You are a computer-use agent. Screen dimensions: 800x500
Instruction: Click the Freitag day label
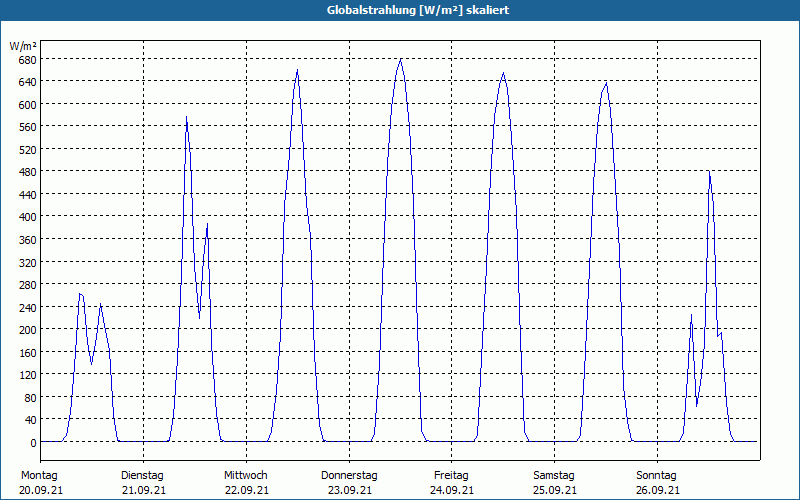click(x=451, y=476)
